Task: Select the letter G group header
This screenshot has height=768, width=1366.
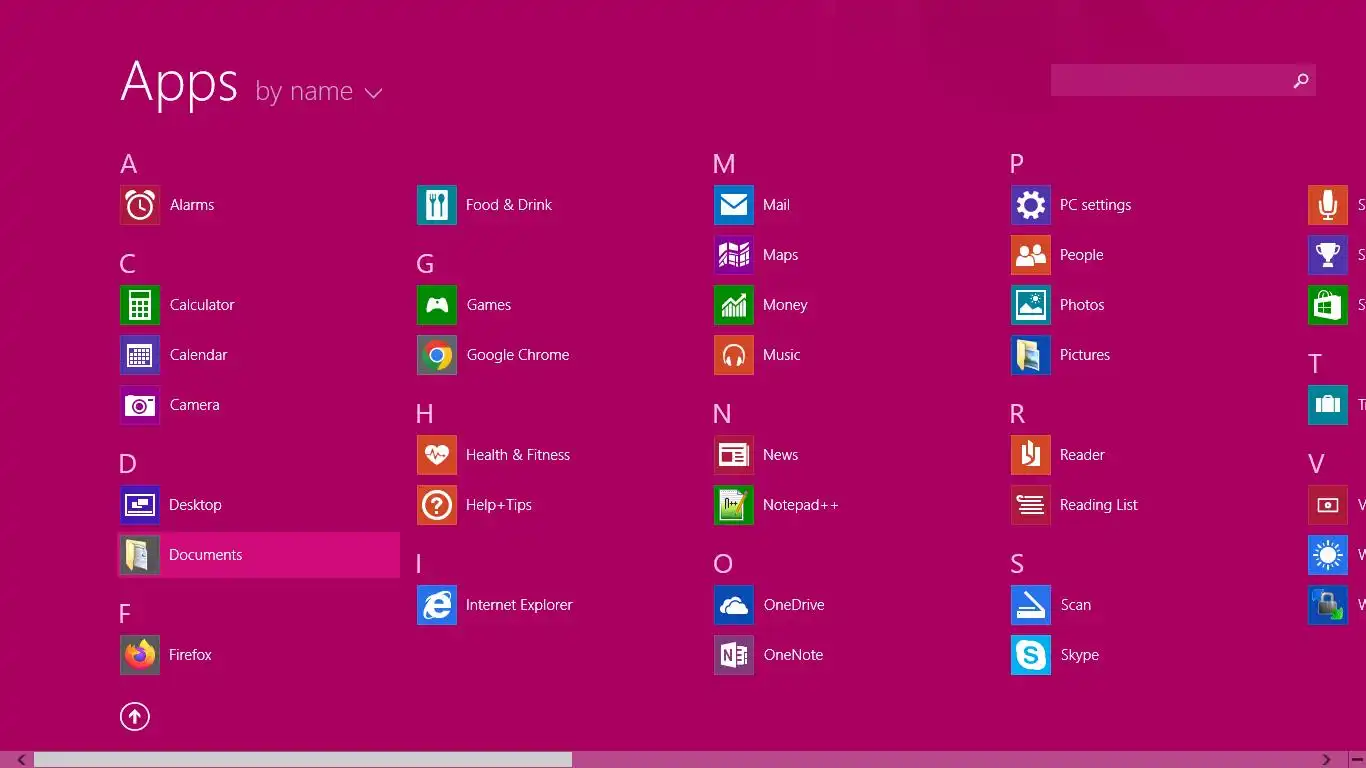Action: (x=425, y=264)
